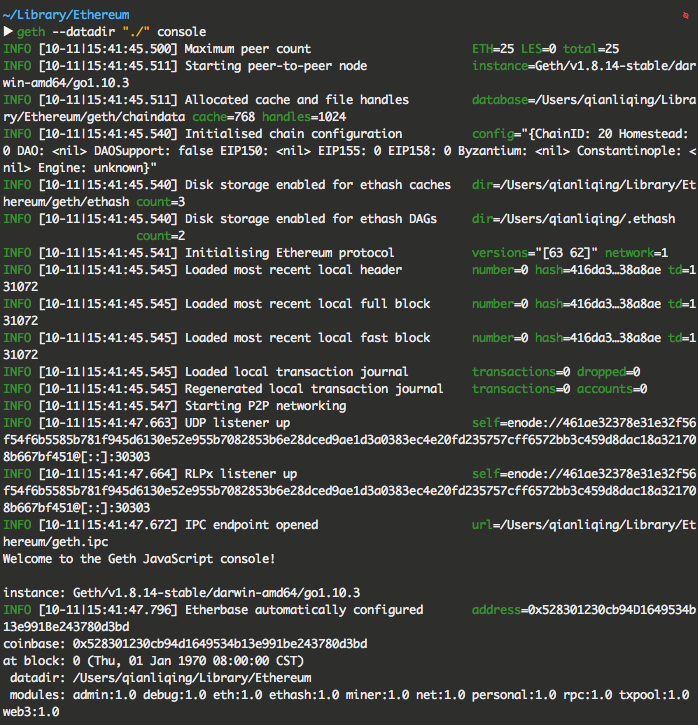Click 'Loaded local transaction journal' message
Image resolution: width=698 pixels, height=725 pixels.
tap(296, 372)
